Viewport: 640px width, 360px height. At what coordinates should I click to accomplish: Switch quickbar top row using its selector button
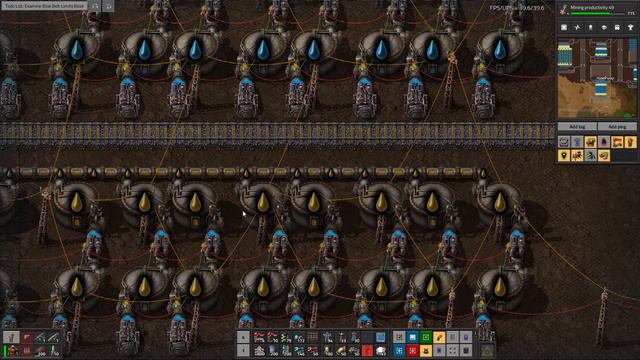tap(243, 337)
